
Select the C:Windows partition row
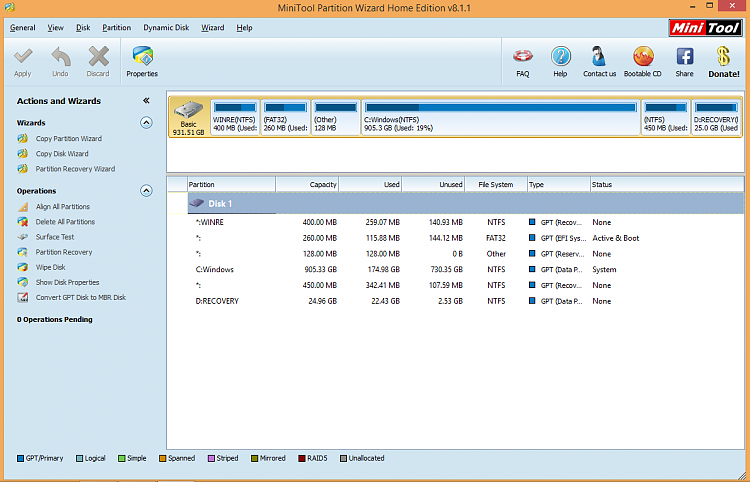[466, 270]
